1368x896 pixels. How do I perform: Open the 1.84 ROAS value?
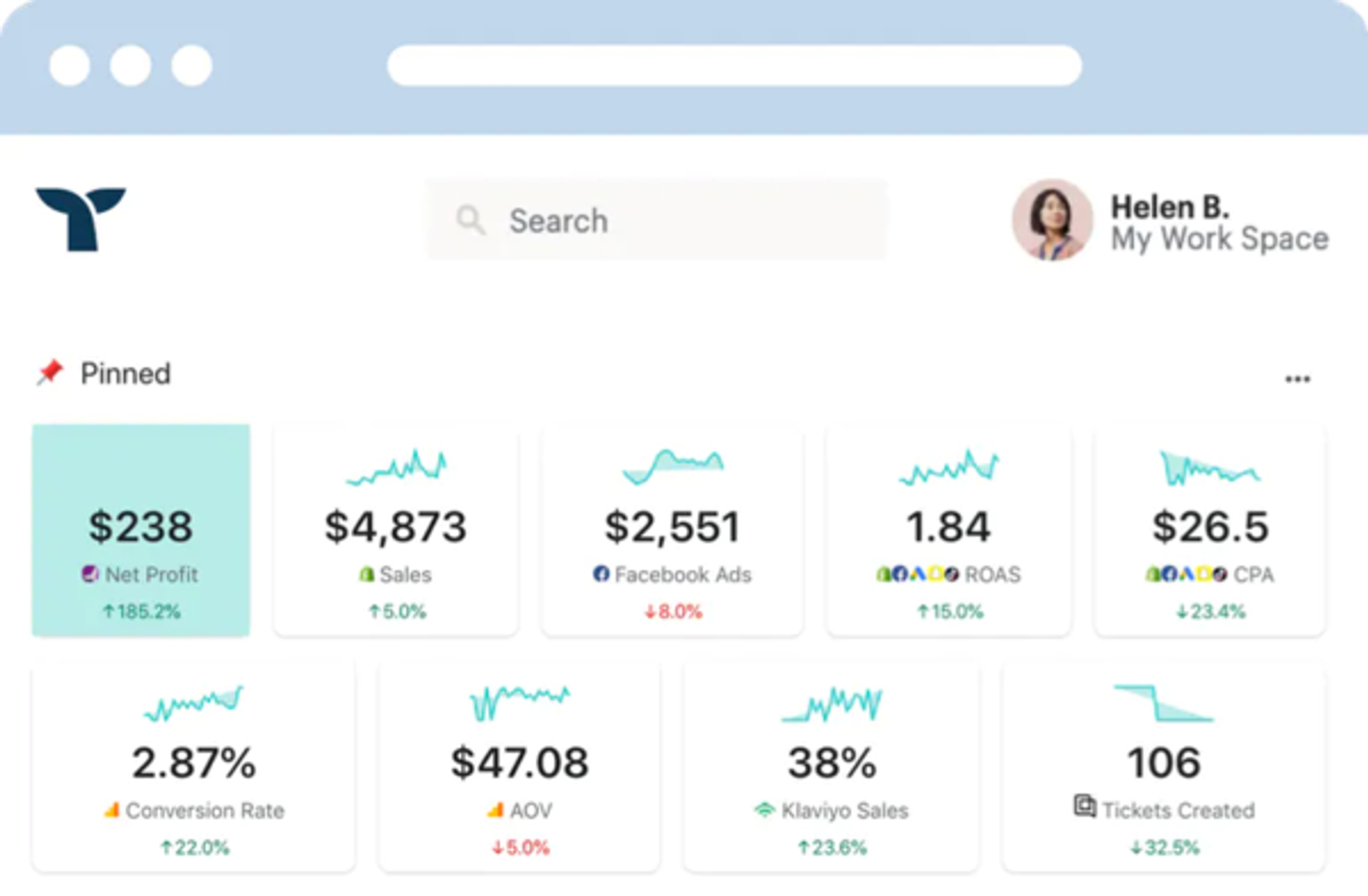948,527
